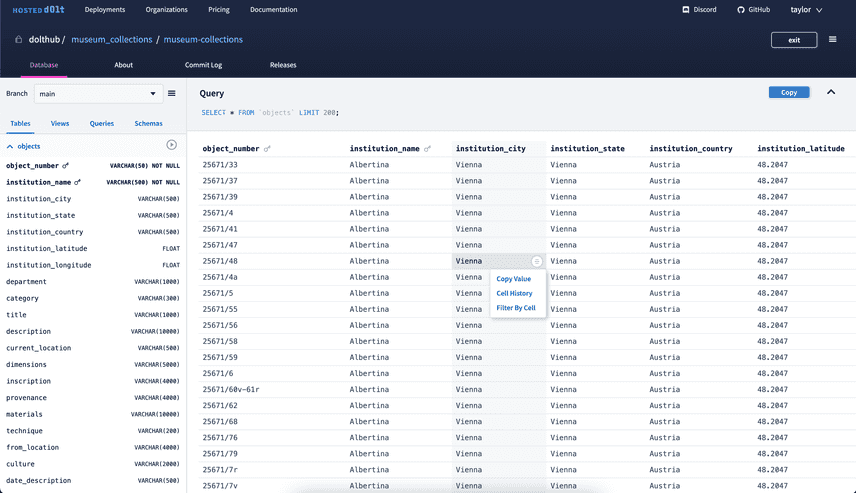
Task: Open museum-collections database breadcrumb link
Action: [x=203, y=39]
